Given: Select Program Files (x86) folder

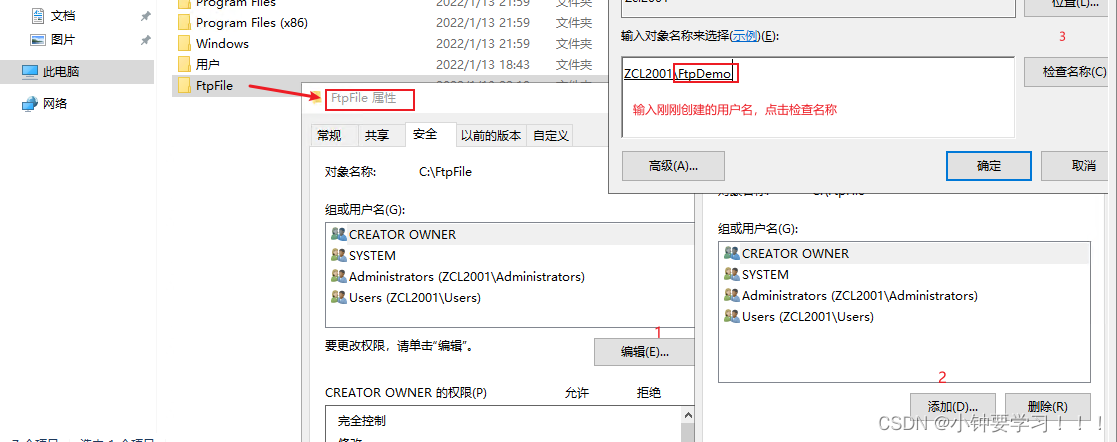Looking at the screenshot, I should point(251,22).
